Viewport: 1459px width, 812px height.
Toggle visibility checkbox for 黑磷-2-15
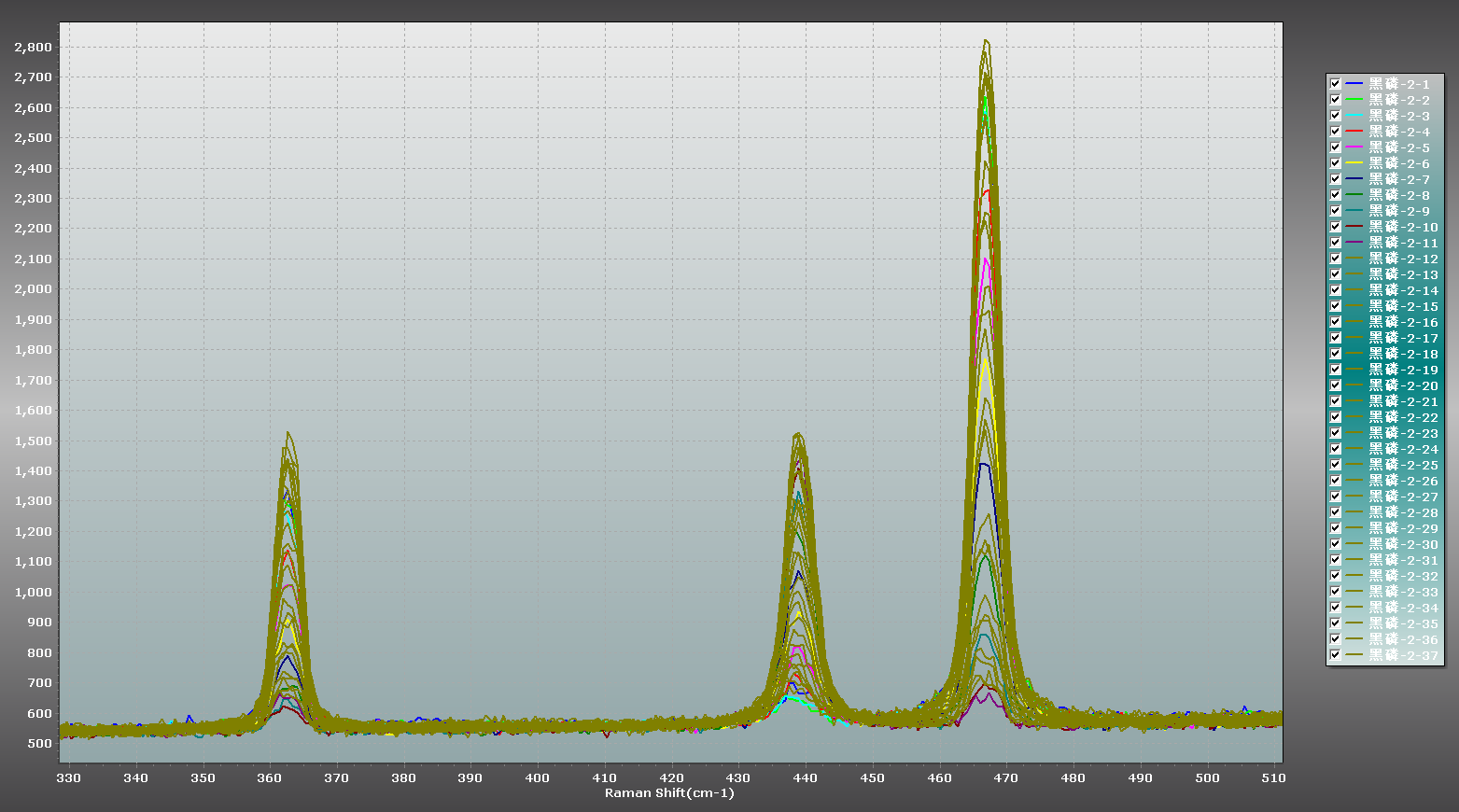[x=1335, y=306]
